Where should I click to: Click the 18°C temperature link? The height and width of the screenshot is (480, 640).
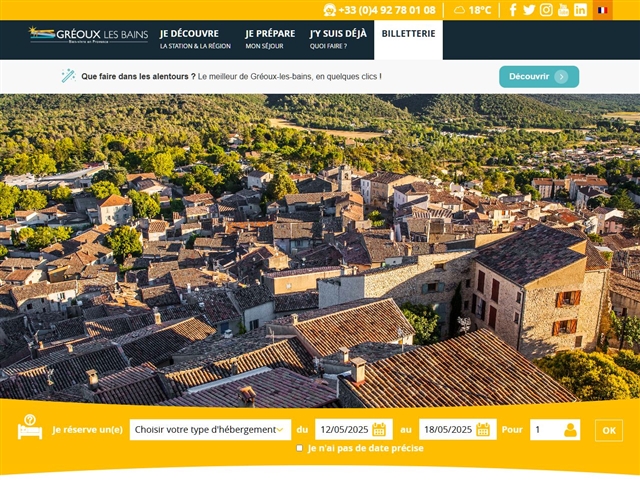(x=480, y=10)
